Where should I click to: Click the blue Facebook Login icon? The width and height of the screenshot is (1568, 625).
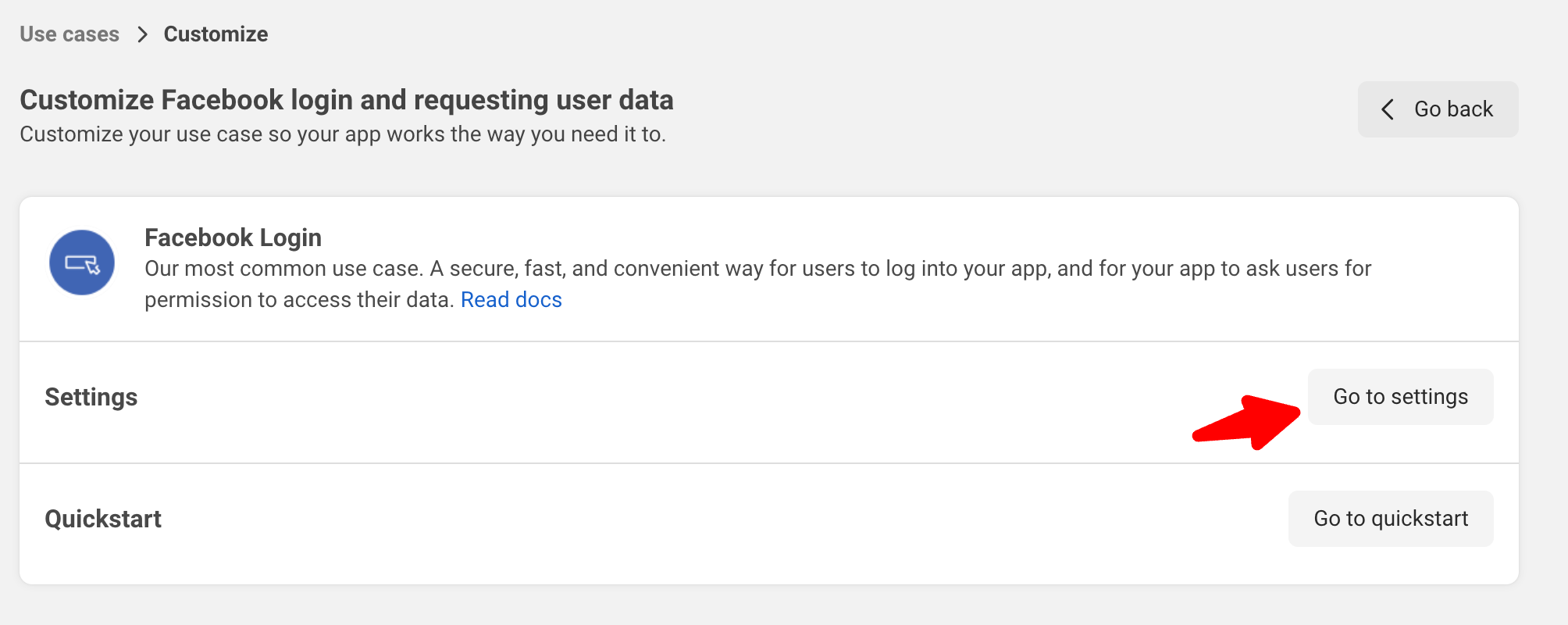click(x=82, y=262)
